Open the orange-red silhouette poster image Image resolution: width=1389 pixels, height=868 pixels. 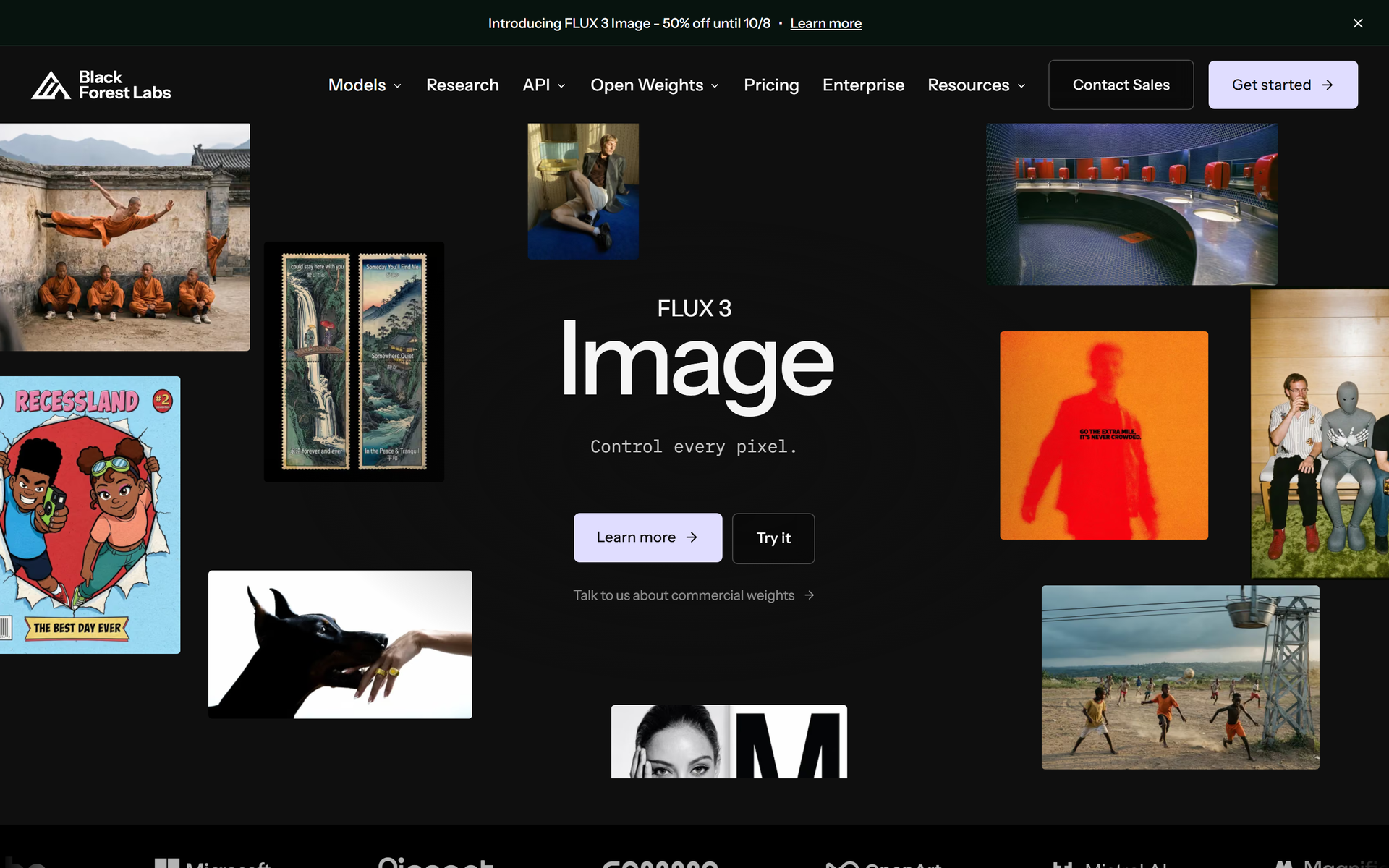(1104, 435)
